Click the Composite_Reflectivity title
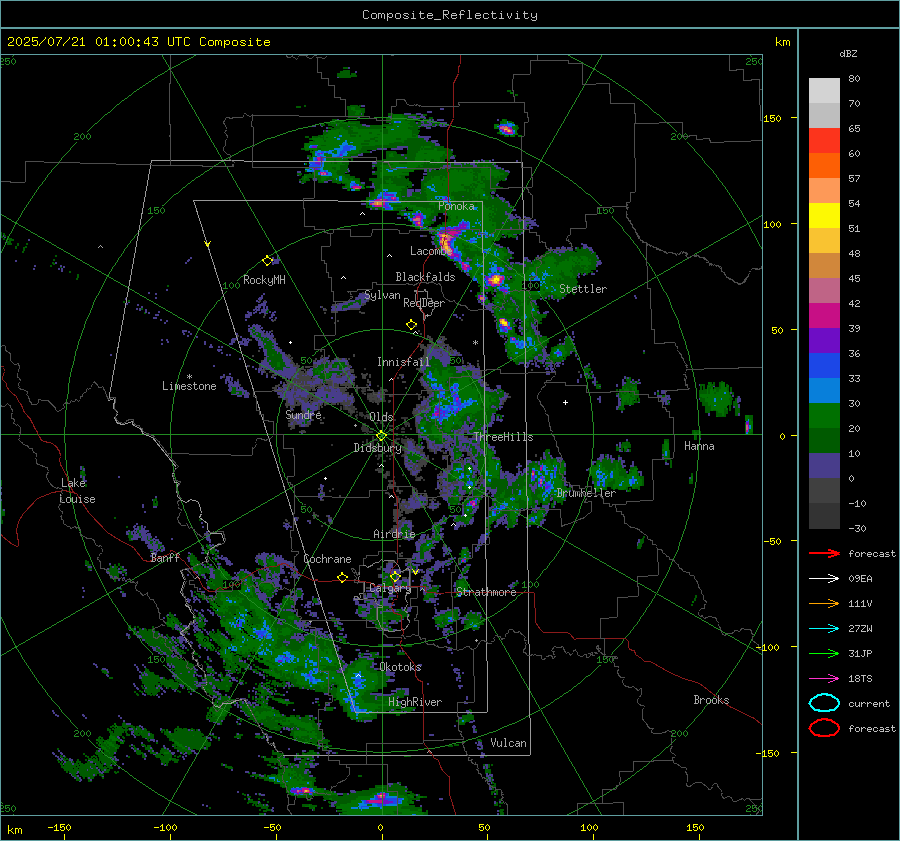900x841 pixels. pyautogui.click(x=449, y=15)
